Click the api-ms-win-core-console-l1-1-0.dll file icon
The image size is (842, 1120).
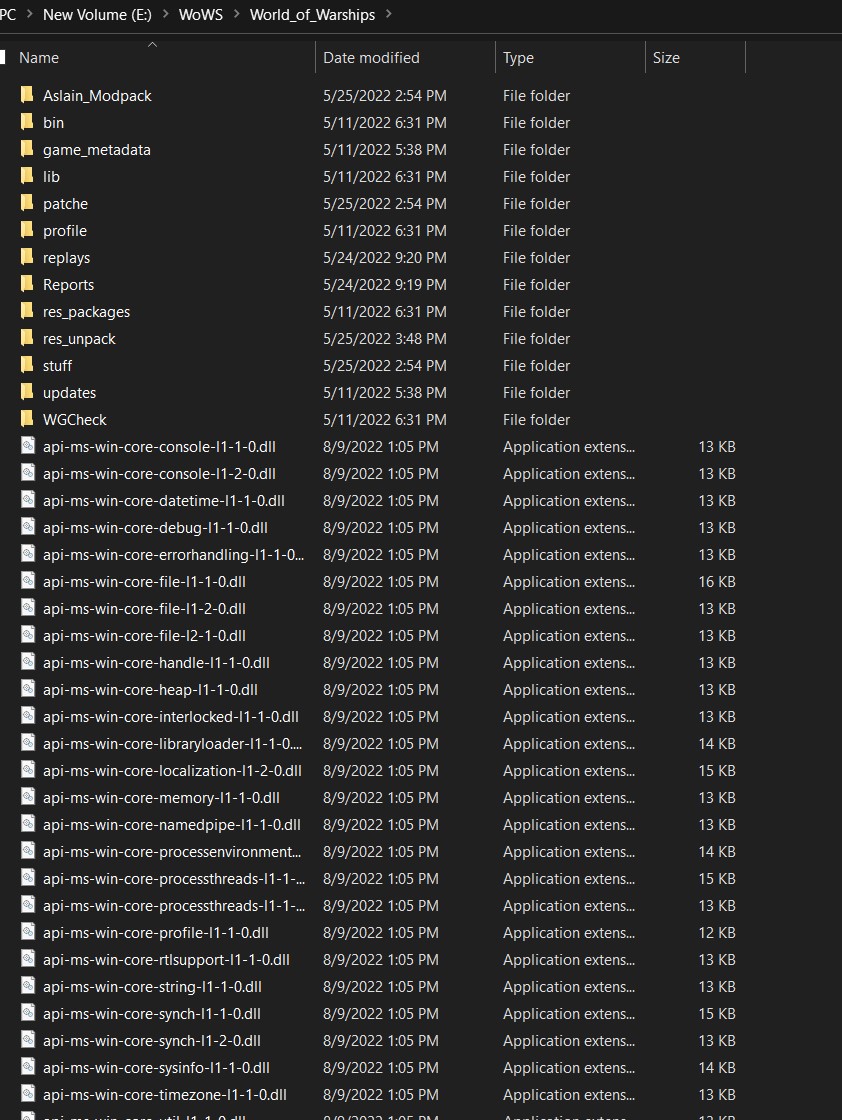[28, 446]
